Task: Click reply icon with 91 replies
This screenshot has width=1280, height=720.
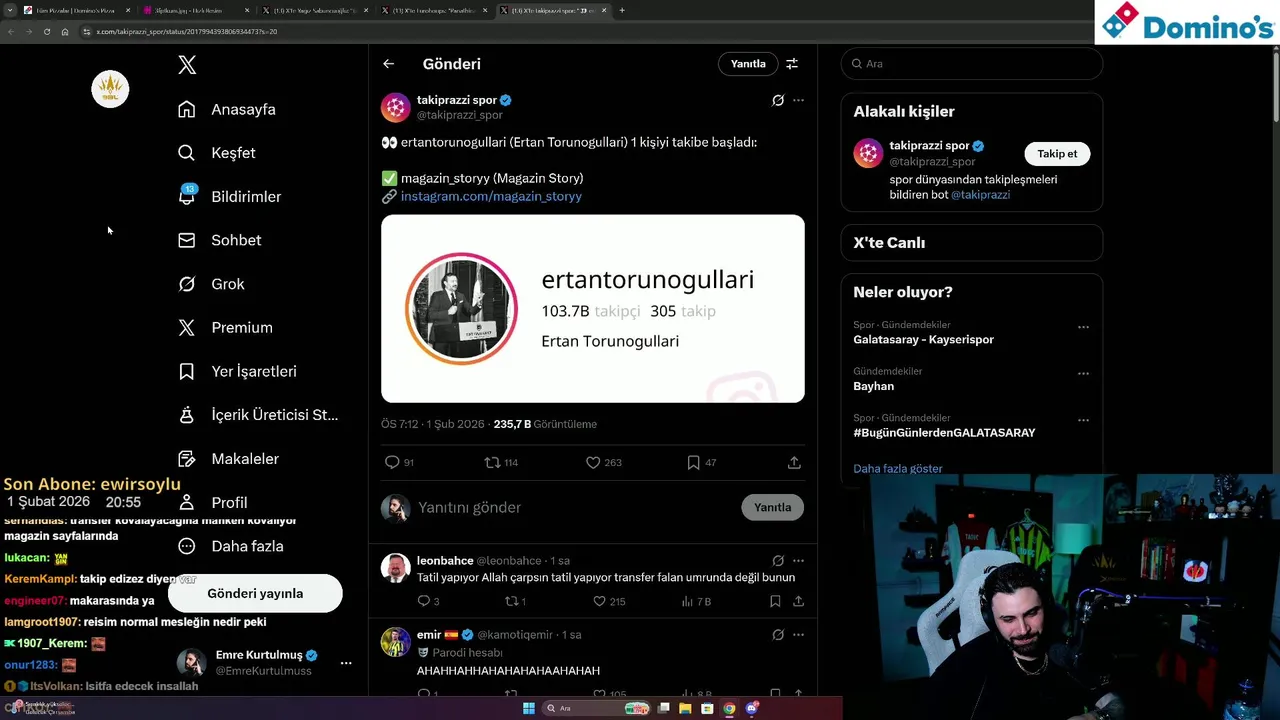Action: (399, 462)
